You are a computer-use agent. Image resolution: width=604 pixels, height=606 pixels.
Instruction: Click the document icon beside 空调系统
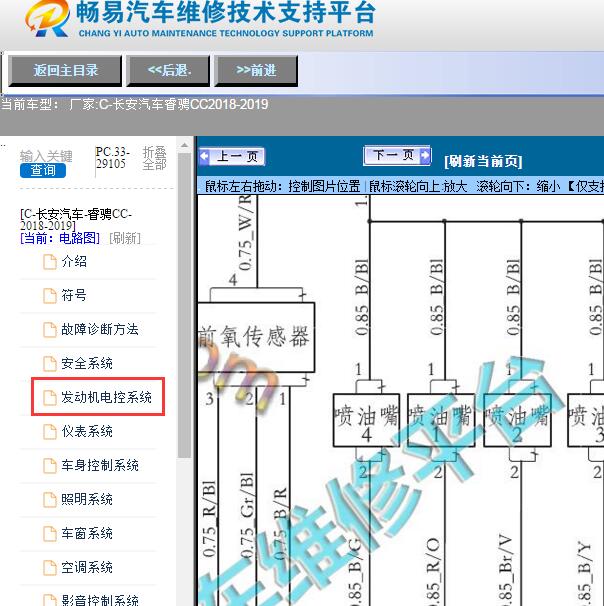pyautogui.click(x=49, y=568)
